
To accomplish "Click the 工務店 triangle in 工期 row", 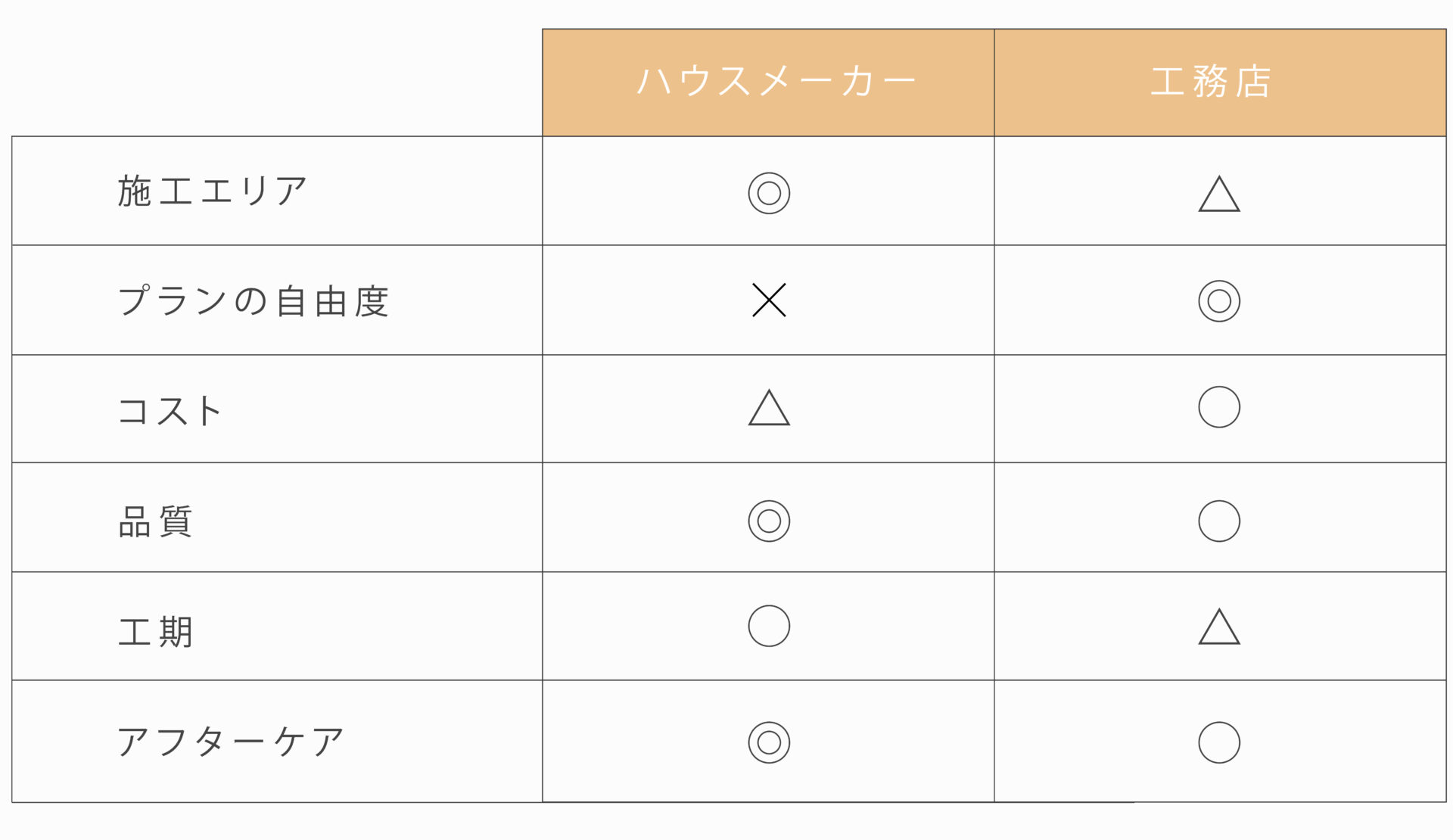I will click(x=1219, y=627).
